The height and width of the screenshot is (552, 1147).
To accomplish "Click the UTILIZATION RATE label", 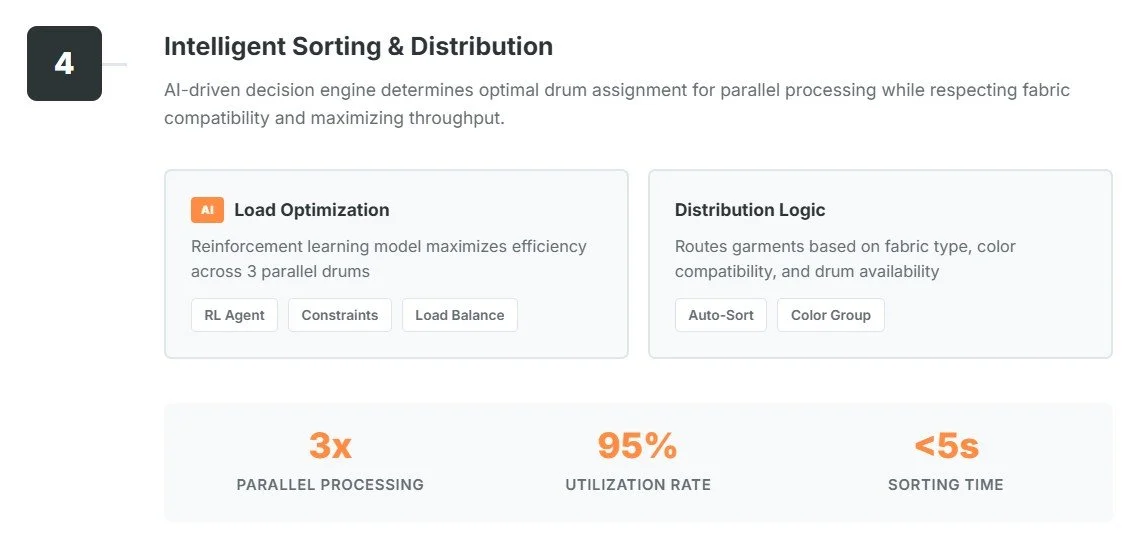I will pos(637,485).
